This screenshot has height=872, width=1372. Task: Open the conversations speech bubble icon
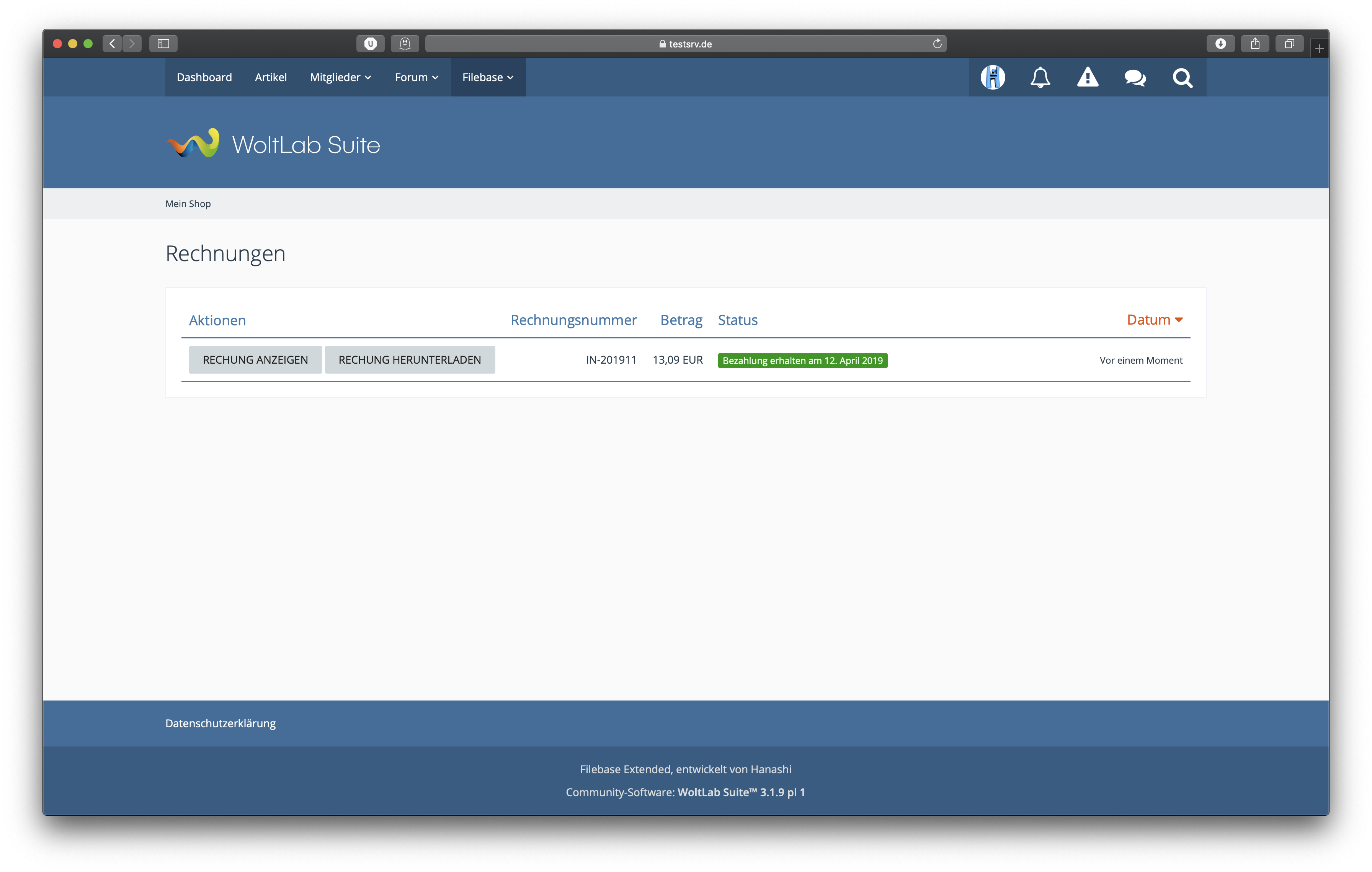1135,77
